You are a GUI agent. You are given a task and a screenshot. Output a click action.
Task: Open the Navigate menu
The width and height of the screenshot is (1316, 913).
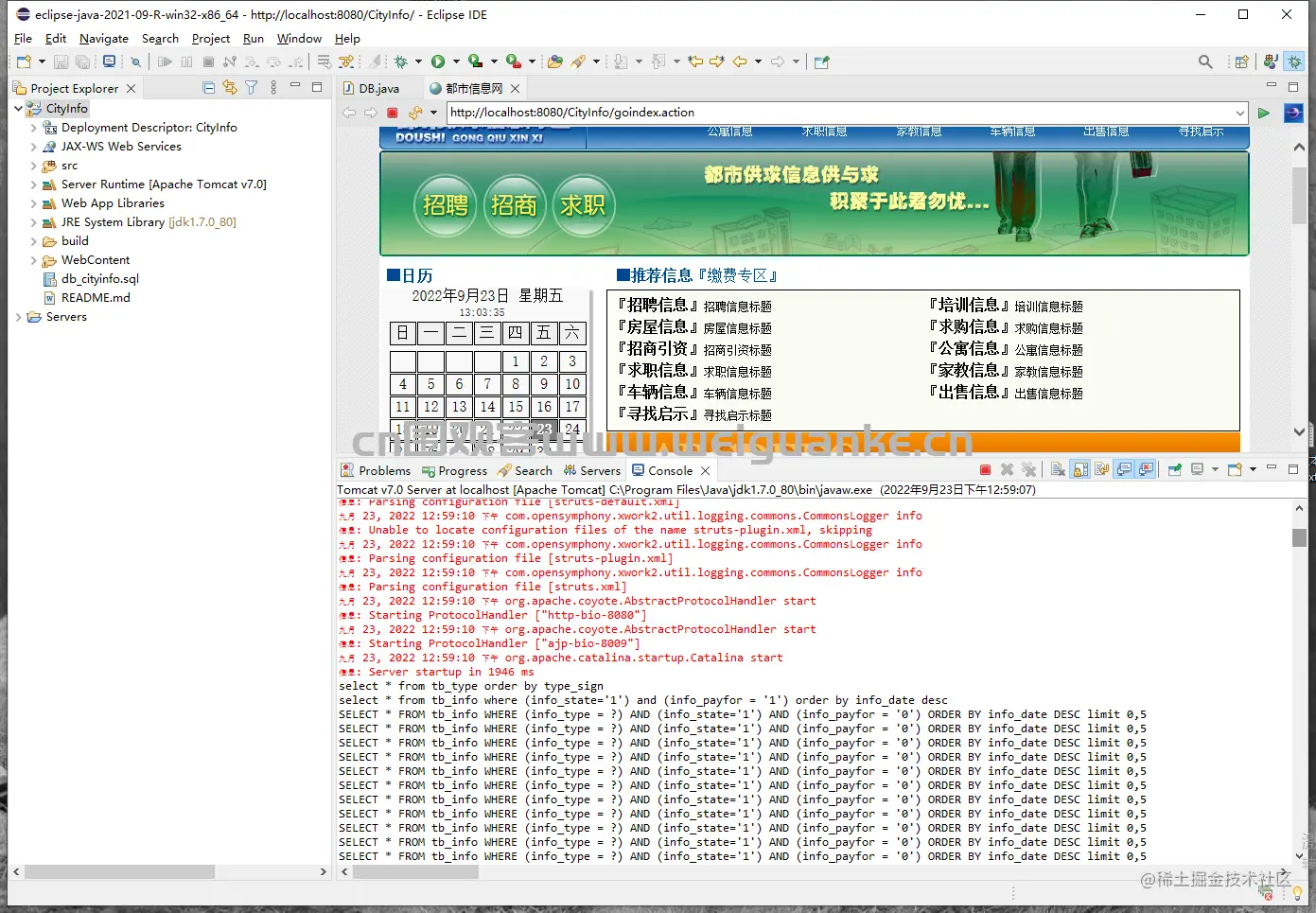(103, 39)
